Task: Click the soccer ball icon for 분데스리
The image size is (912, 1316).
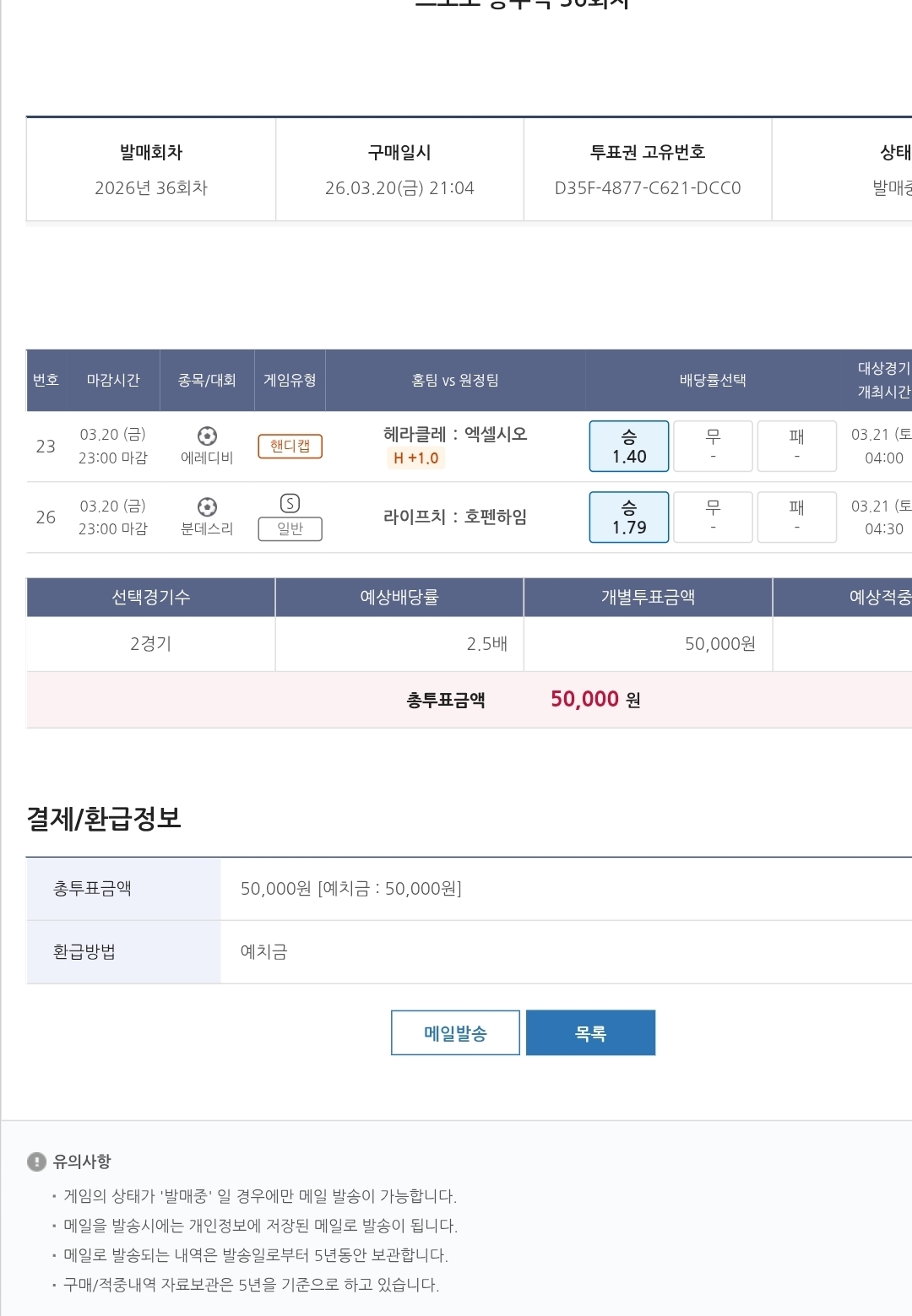Action: [207, 506]
